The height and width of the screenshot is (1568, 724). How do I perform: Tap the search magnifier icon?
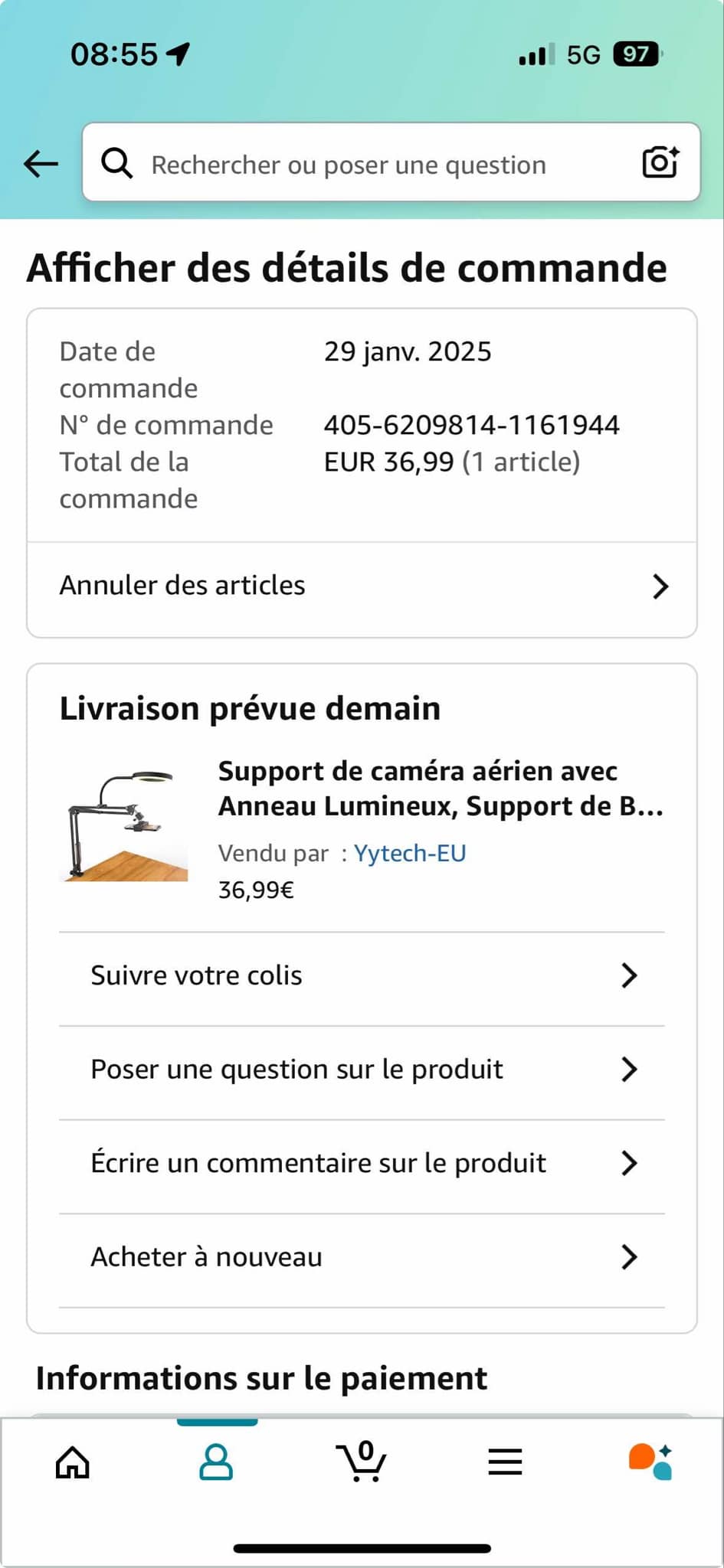coord(117,163)
